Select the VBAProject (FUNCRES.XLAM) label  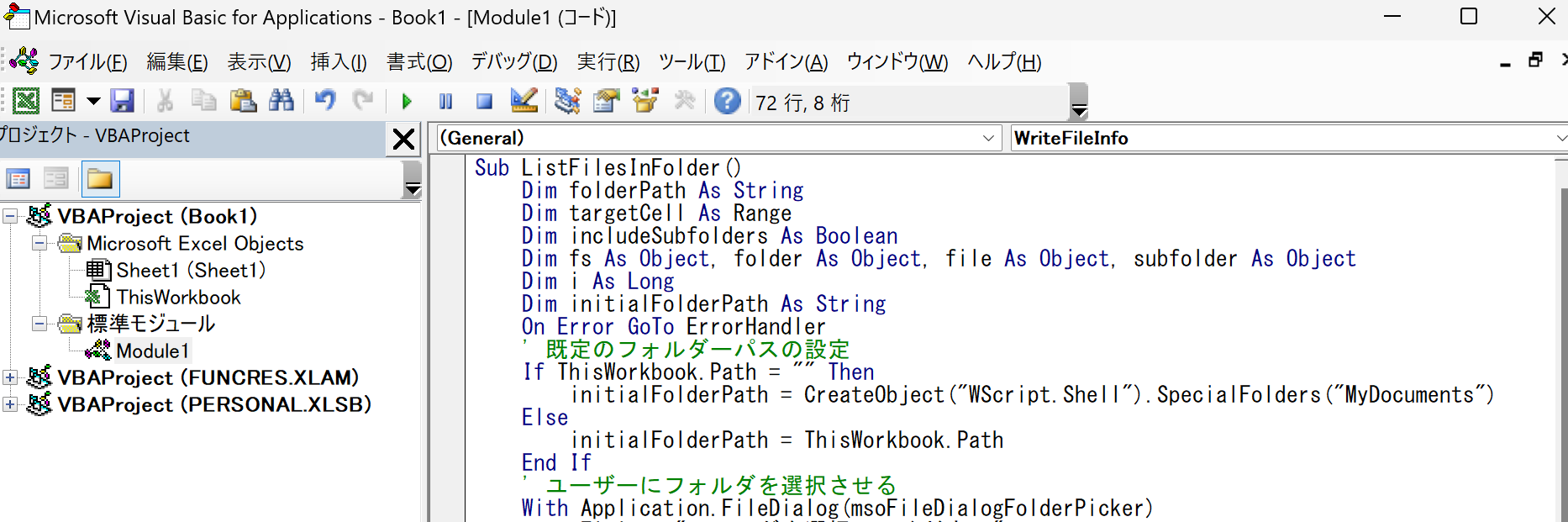(208, 378)
